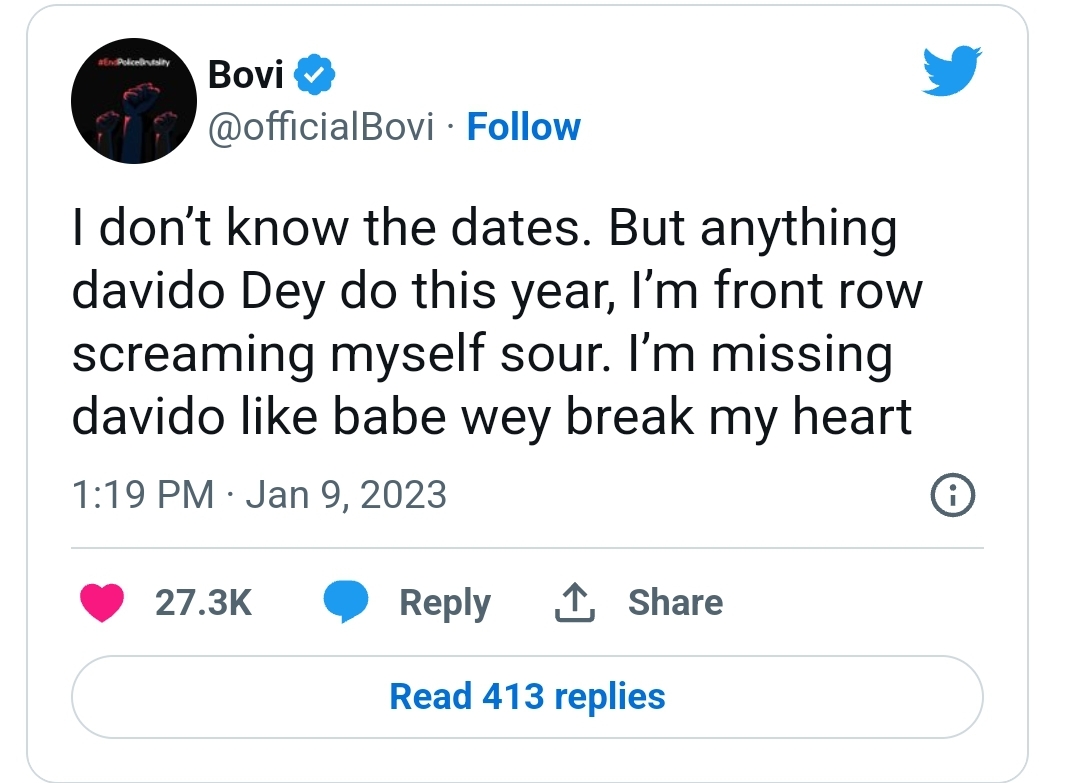Image resolution: width=1080 pixels, height=783 pixels.
Task: Open the Bovi display name link
Action: pyautogui.click(x=246, y=74)
